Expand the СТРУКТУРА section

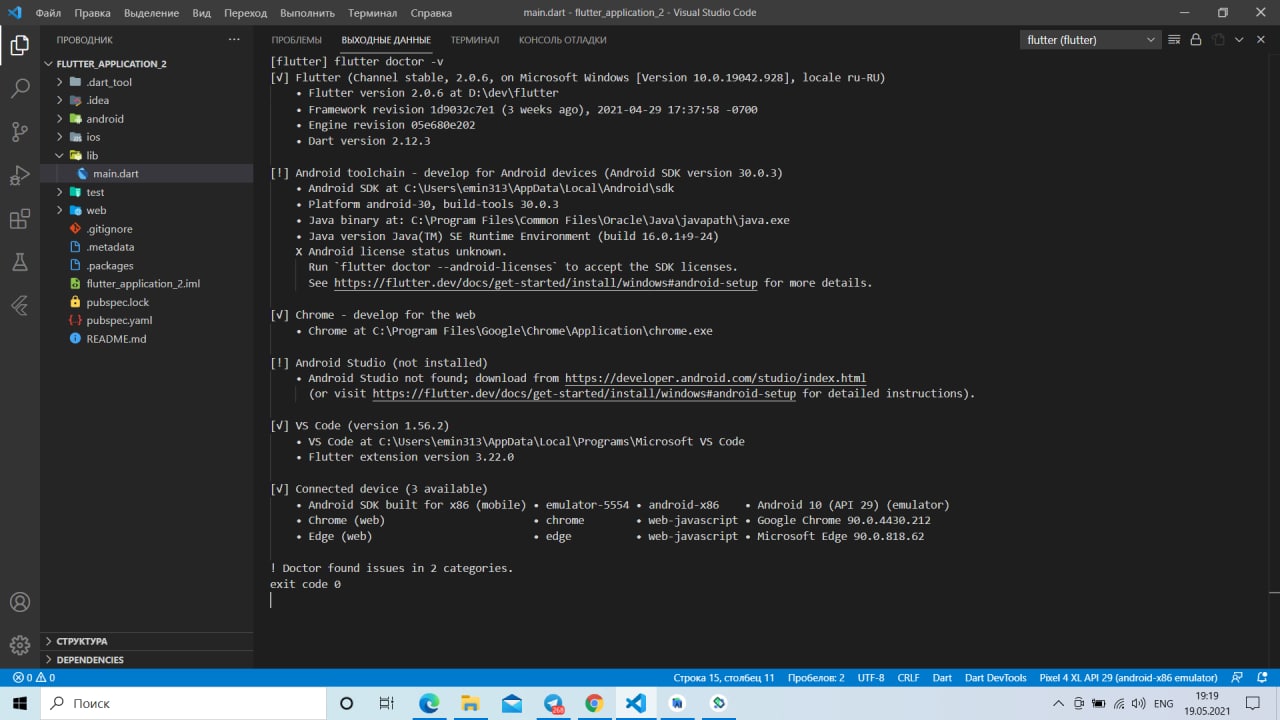tap(147, 641)
